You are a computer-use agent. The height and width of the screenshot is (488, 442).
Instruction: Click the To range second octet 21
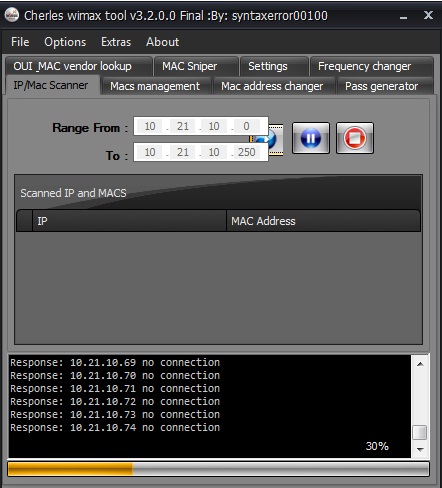pos(182,152)
